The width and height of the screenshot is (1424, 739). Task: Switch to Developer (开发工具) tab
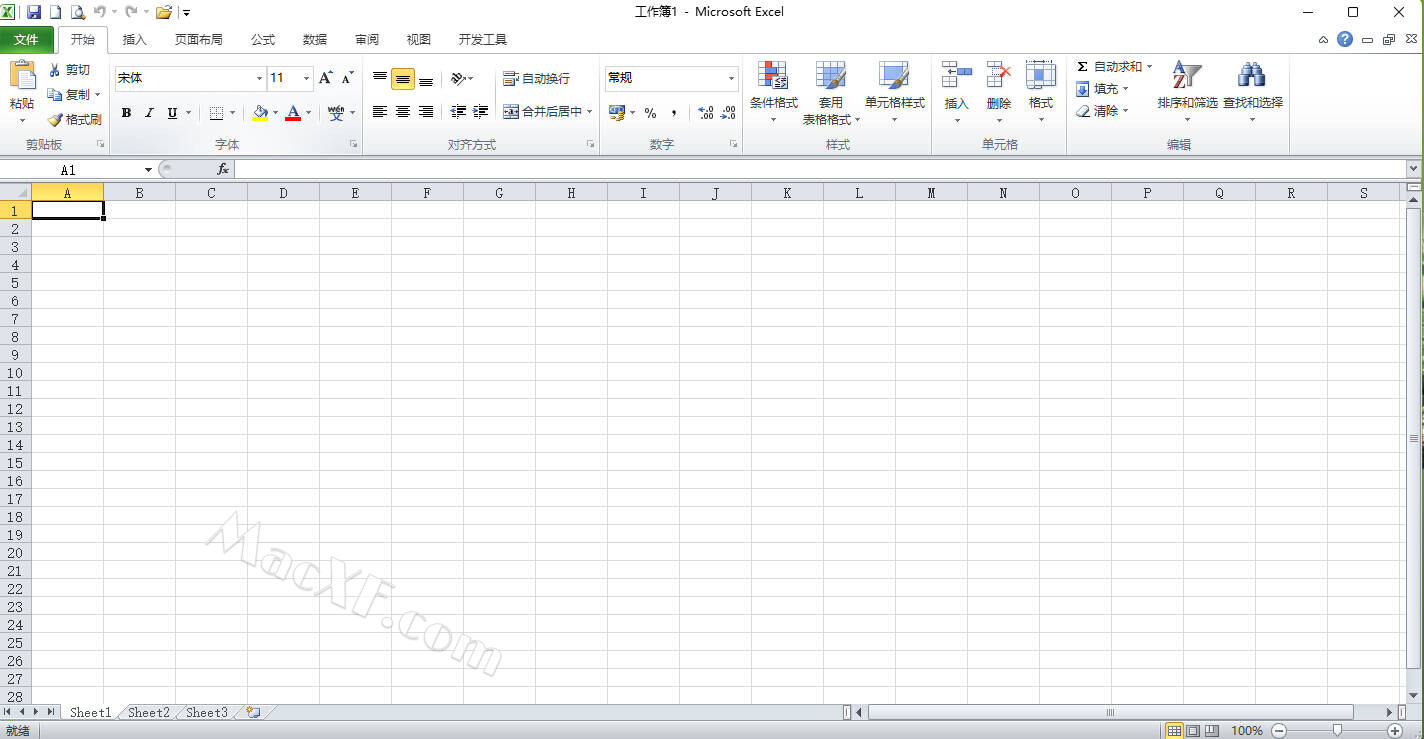pyautogui.click(x=483, y=40)
